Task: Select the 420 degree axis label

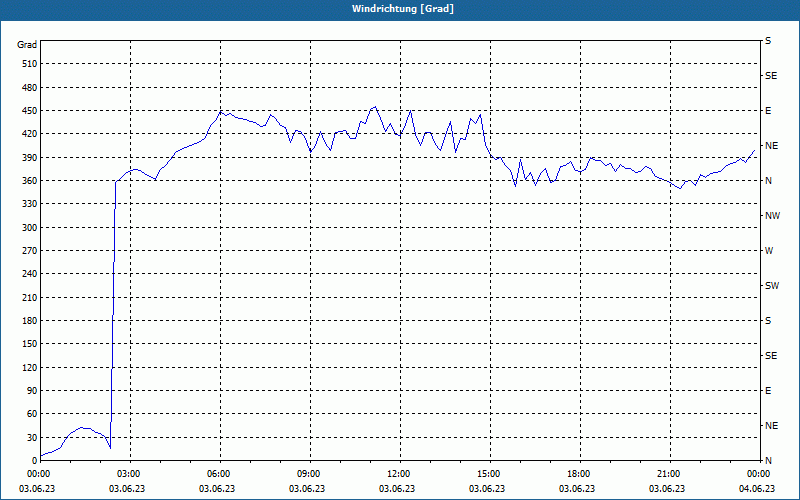Action: [x=29, y=134]
